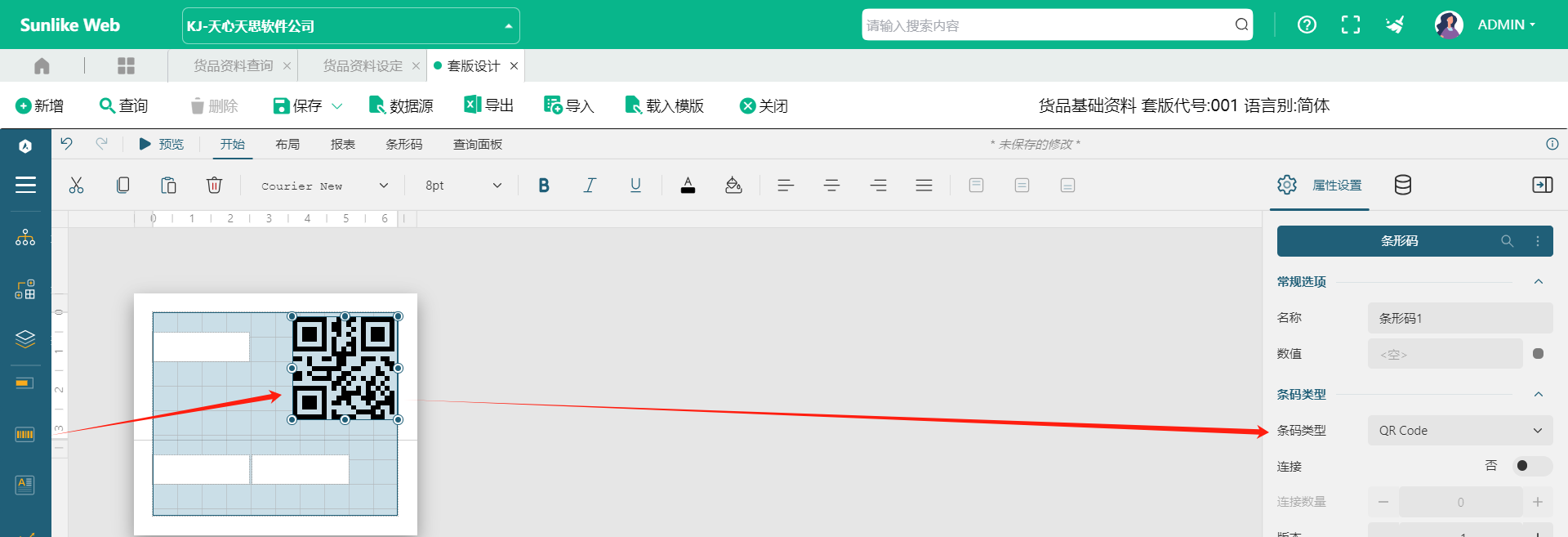Open the 货品资料查询 tab

(233, 65)
